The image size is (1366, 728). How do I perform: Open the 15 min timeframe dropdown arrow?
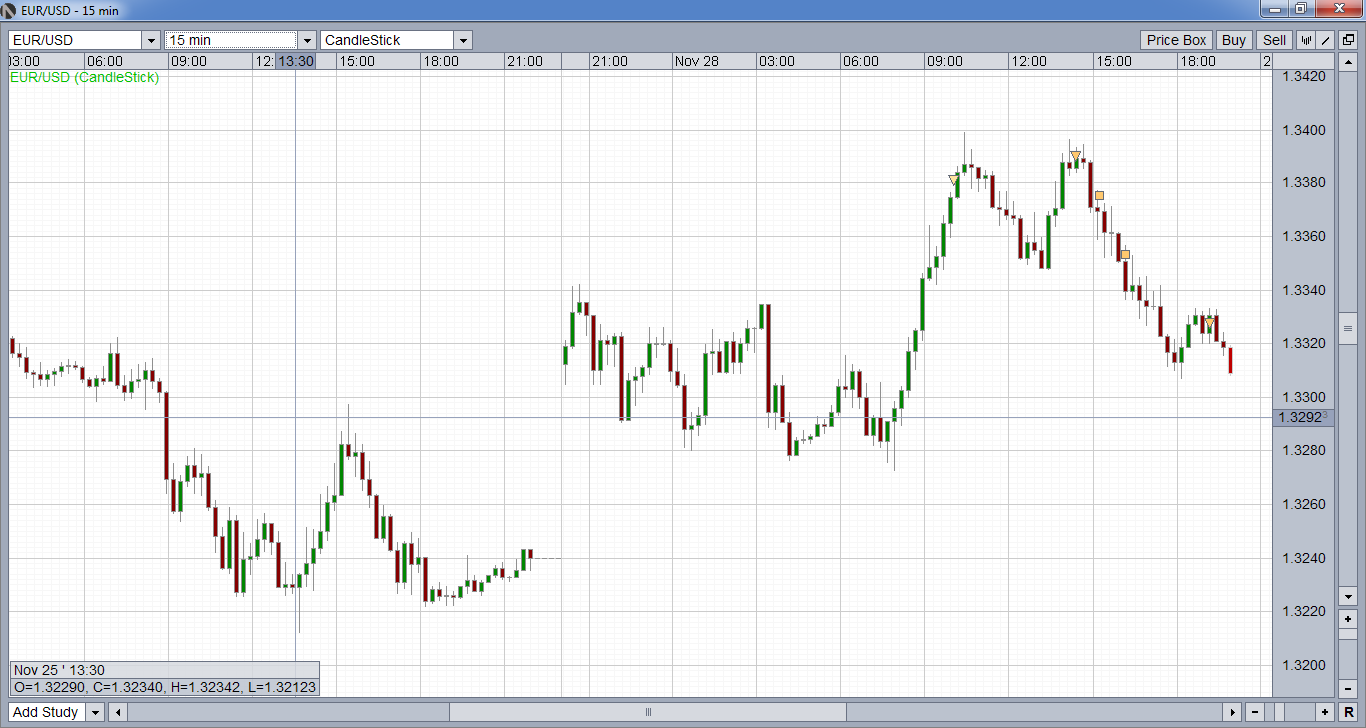(x=307, y=40)
